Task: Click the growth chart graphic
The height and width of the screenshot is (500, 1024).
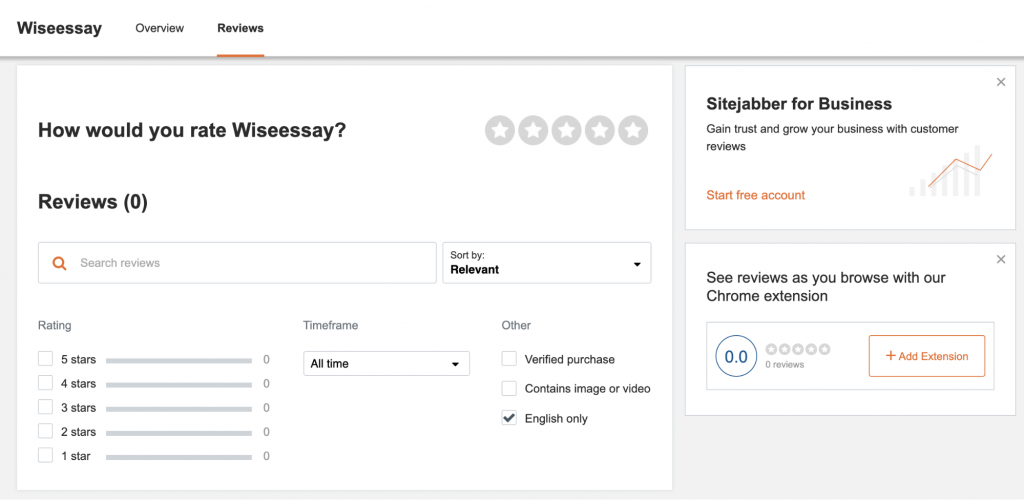Action: [x=951, y=171]
